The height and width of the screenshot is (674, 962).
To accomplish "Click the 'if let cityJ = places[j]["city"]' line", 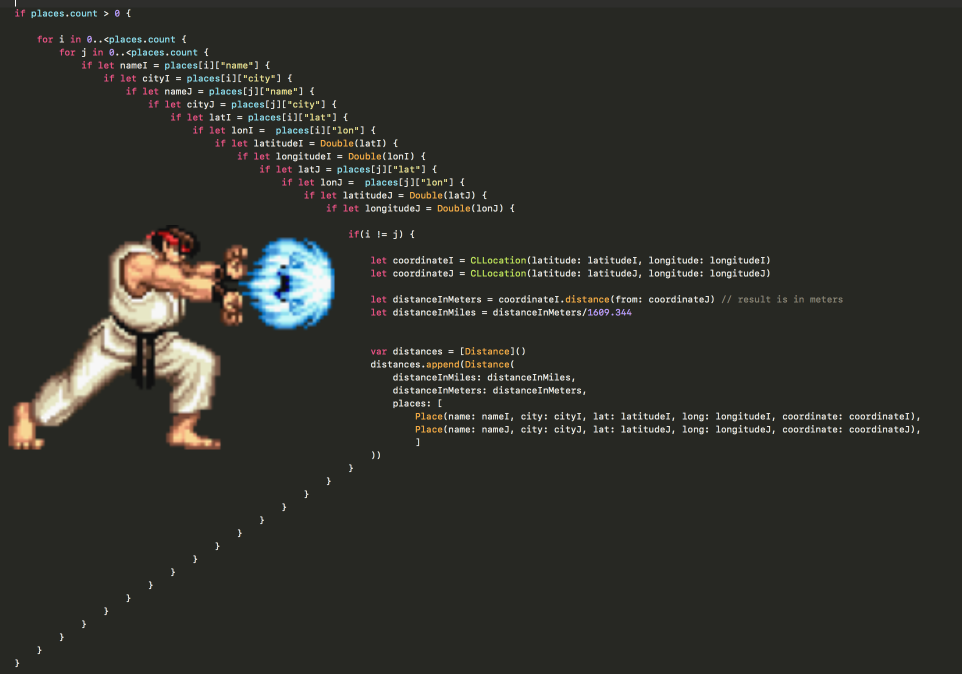I will pos(242,104).
